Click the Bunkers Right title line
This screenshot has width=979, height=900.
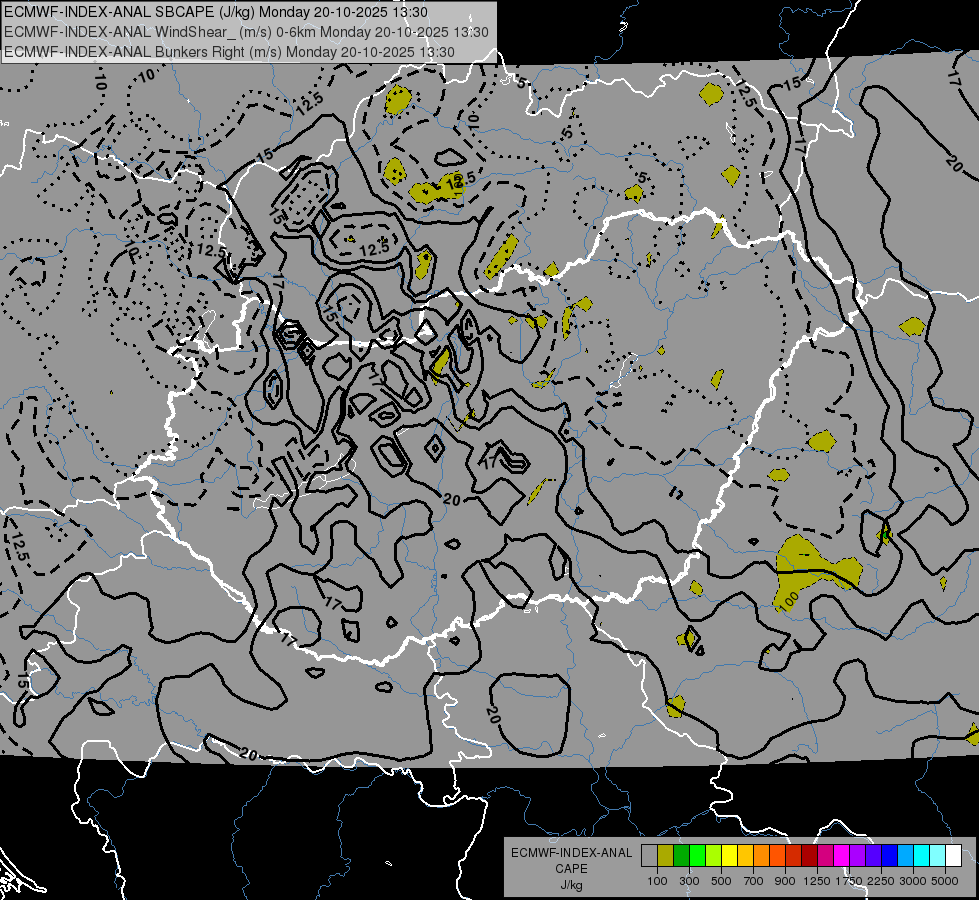229,52
